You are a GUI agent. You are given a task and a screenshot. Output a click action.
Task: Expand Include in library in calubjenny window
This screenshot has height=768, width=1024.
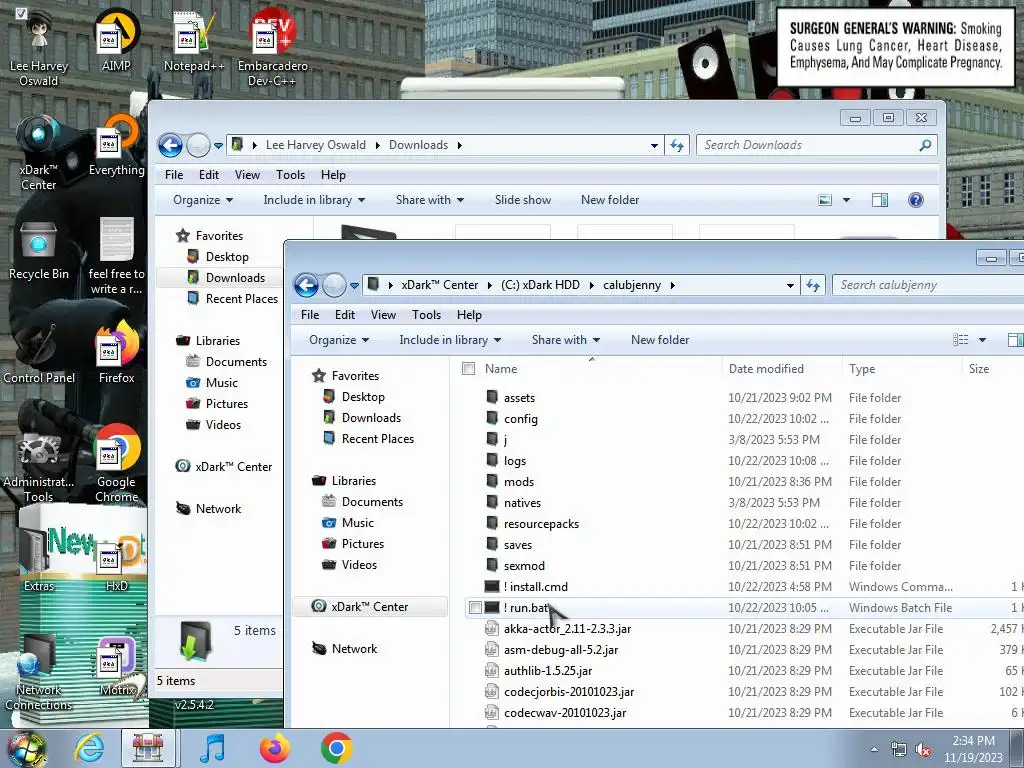(450, 340)
